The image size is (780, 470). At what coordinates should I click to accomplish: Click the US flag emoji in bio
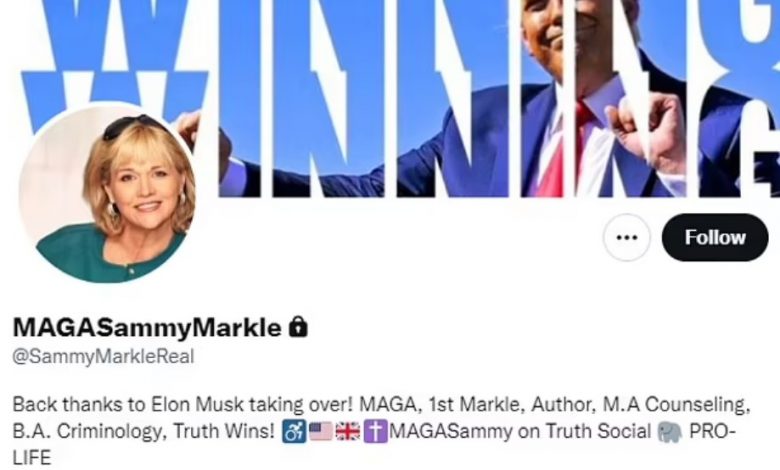[321, 431]
